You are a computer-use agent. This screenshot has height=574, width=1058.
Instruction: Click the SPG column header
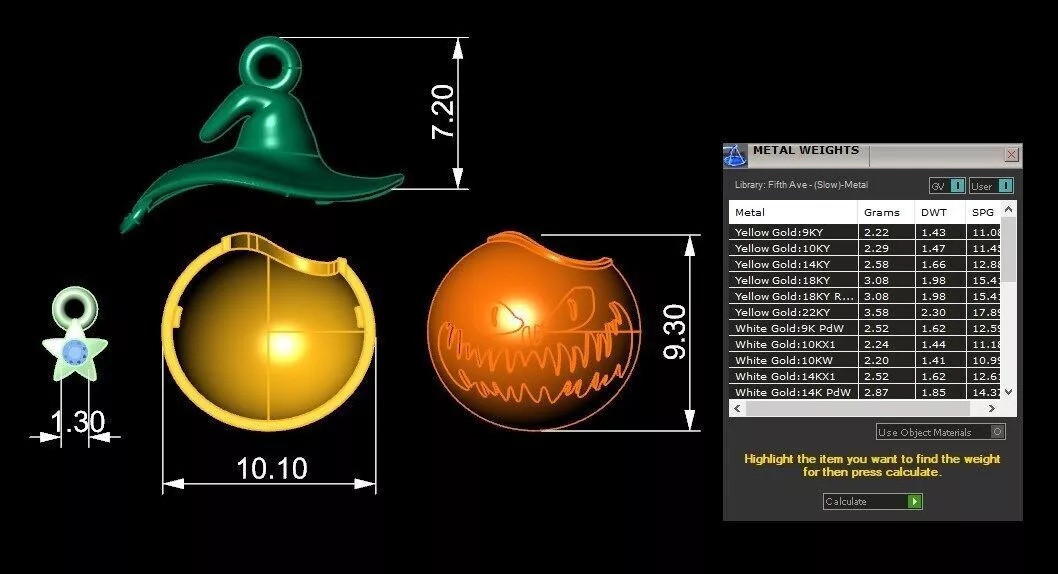coord(983,212)
